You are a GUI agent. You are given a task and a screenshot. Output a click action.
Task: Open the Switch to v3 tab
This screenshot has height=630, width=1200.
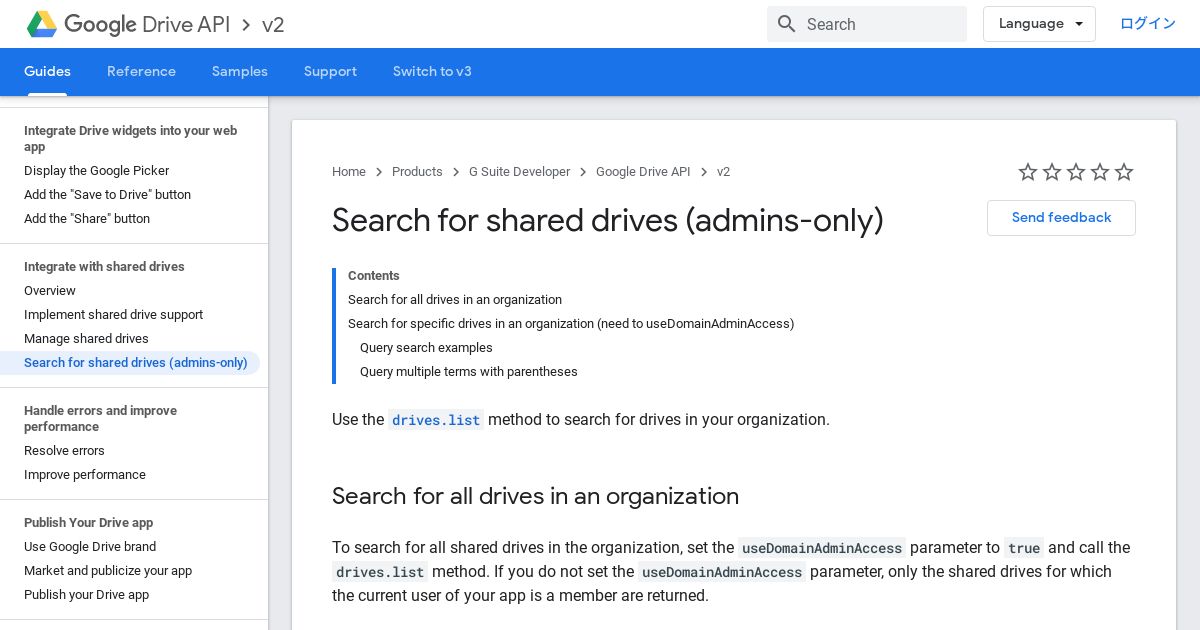coord(432,72)
